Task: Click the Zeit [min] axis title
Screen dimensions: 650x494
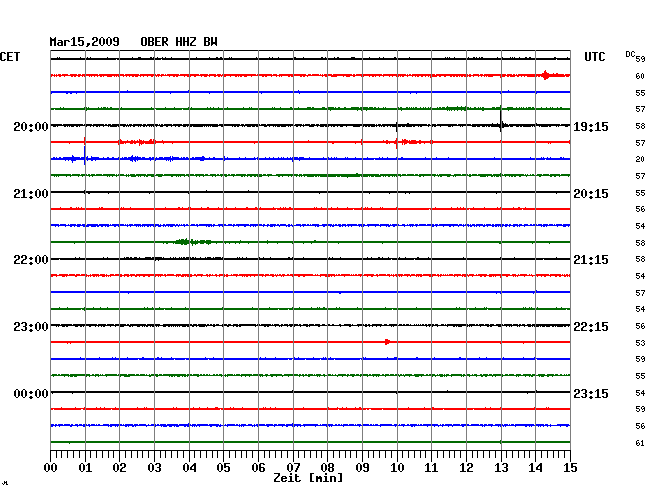Action: point(308,478)
